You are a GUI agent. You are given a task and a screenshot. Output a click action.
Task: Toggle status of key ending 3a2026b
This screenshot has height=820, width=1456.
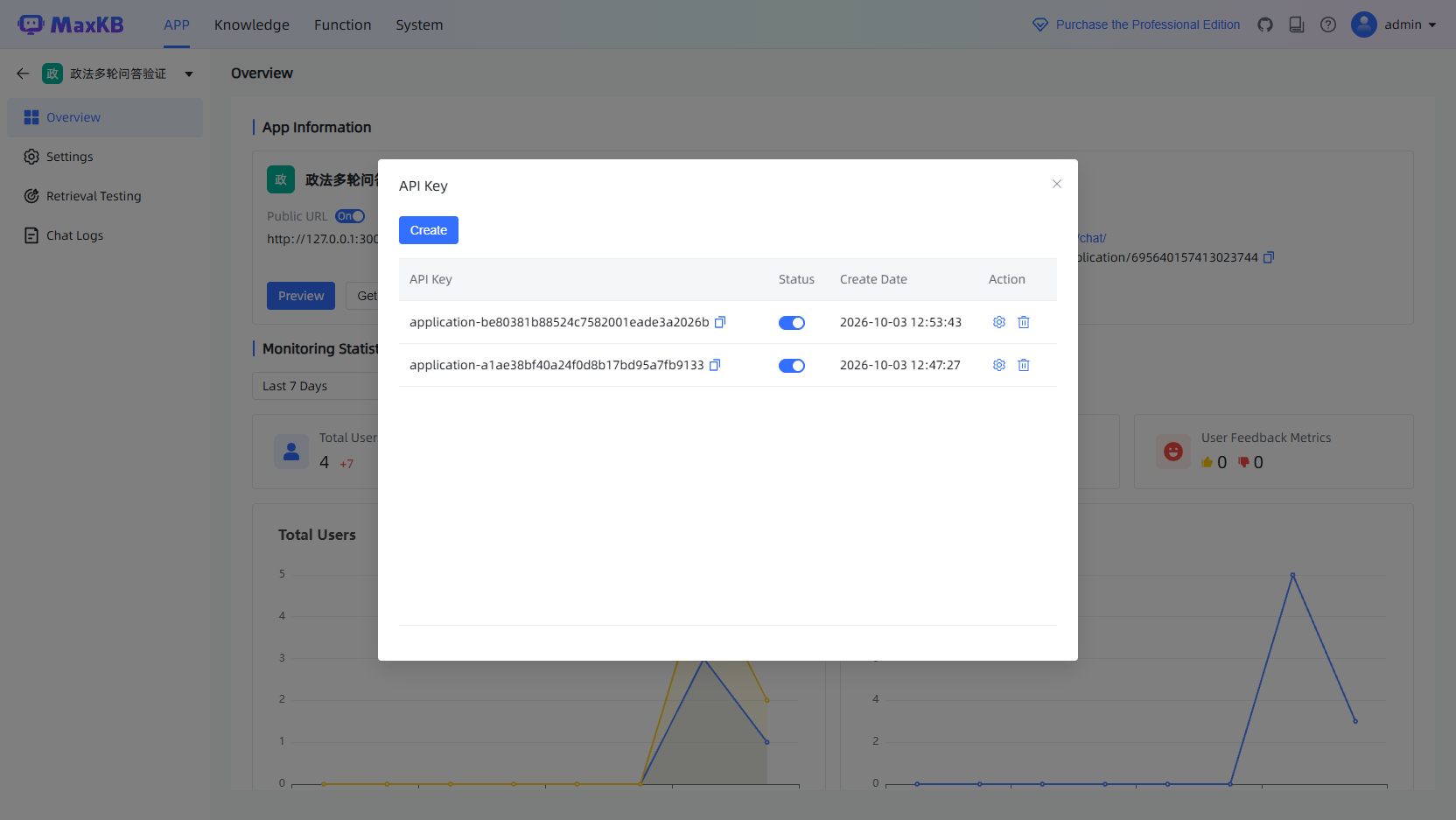[x=792, y=323]
